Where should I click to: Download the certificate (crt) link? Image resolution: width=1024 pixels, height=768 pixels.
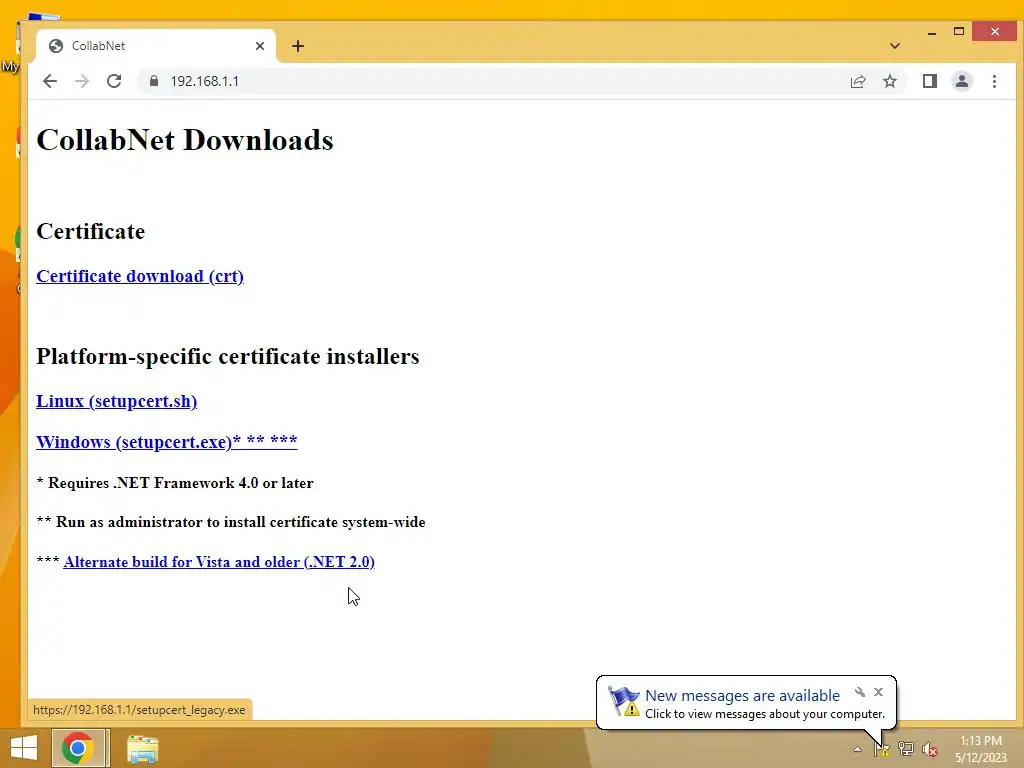coord(140,276)
